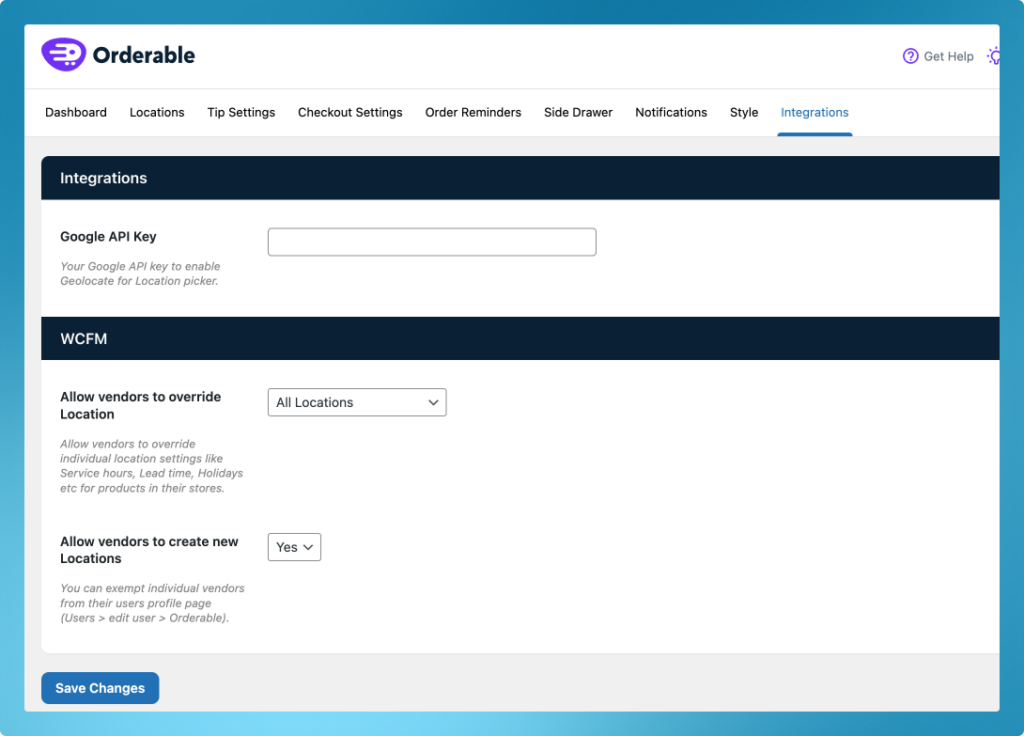Open the Side Drawer tab
1024x736 pixels.
(578, 112)
